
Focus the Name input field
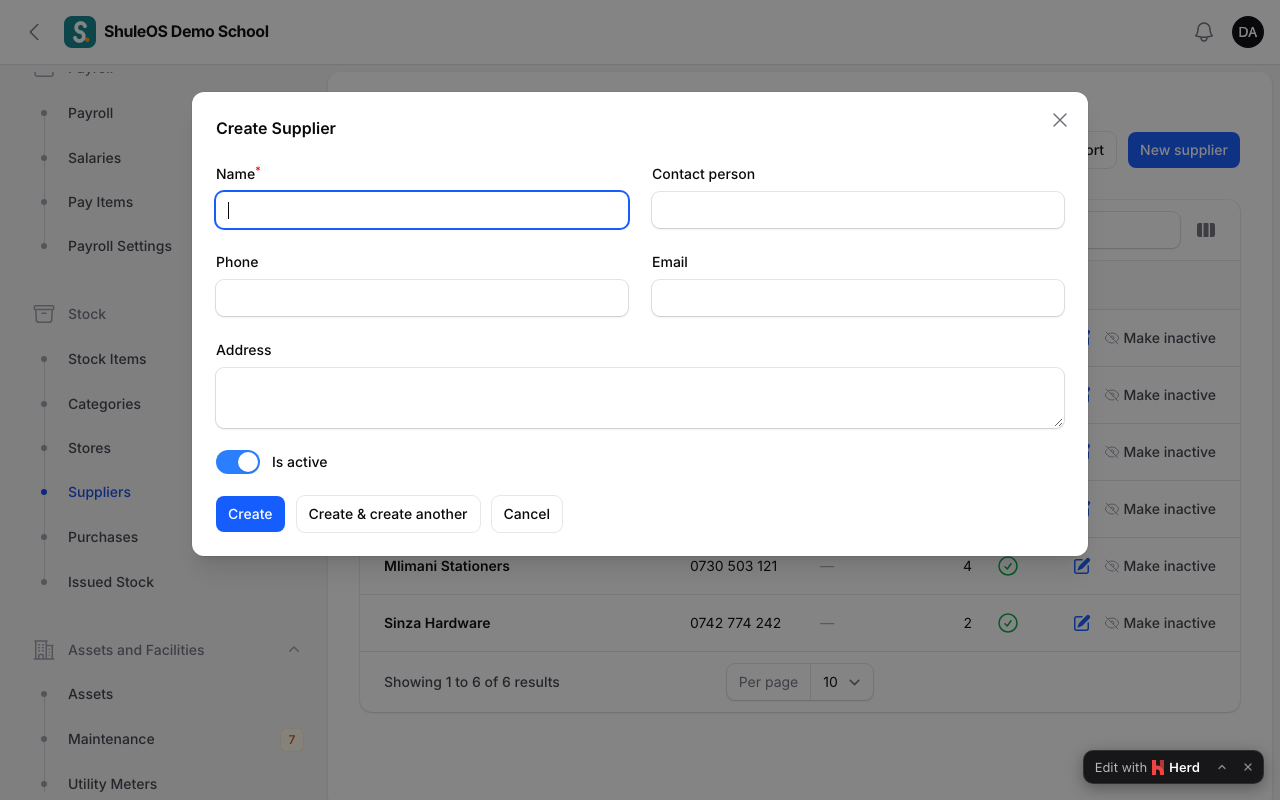tap(422, 210)
